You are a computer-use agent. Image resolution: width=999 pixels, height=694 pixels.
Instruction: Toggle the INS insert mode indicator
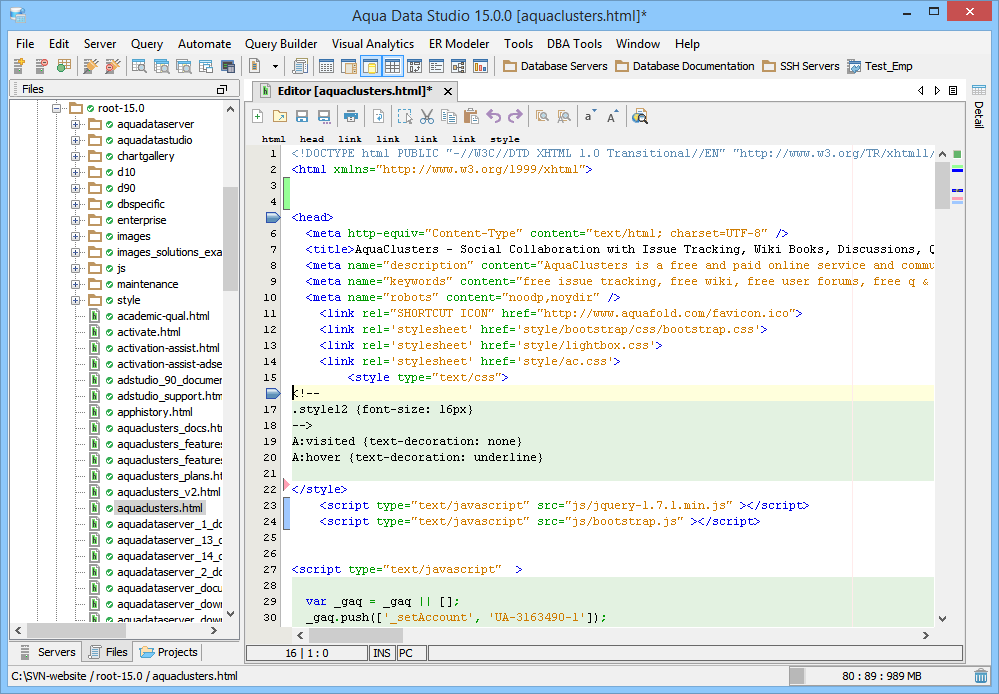[x=382, y=653]
